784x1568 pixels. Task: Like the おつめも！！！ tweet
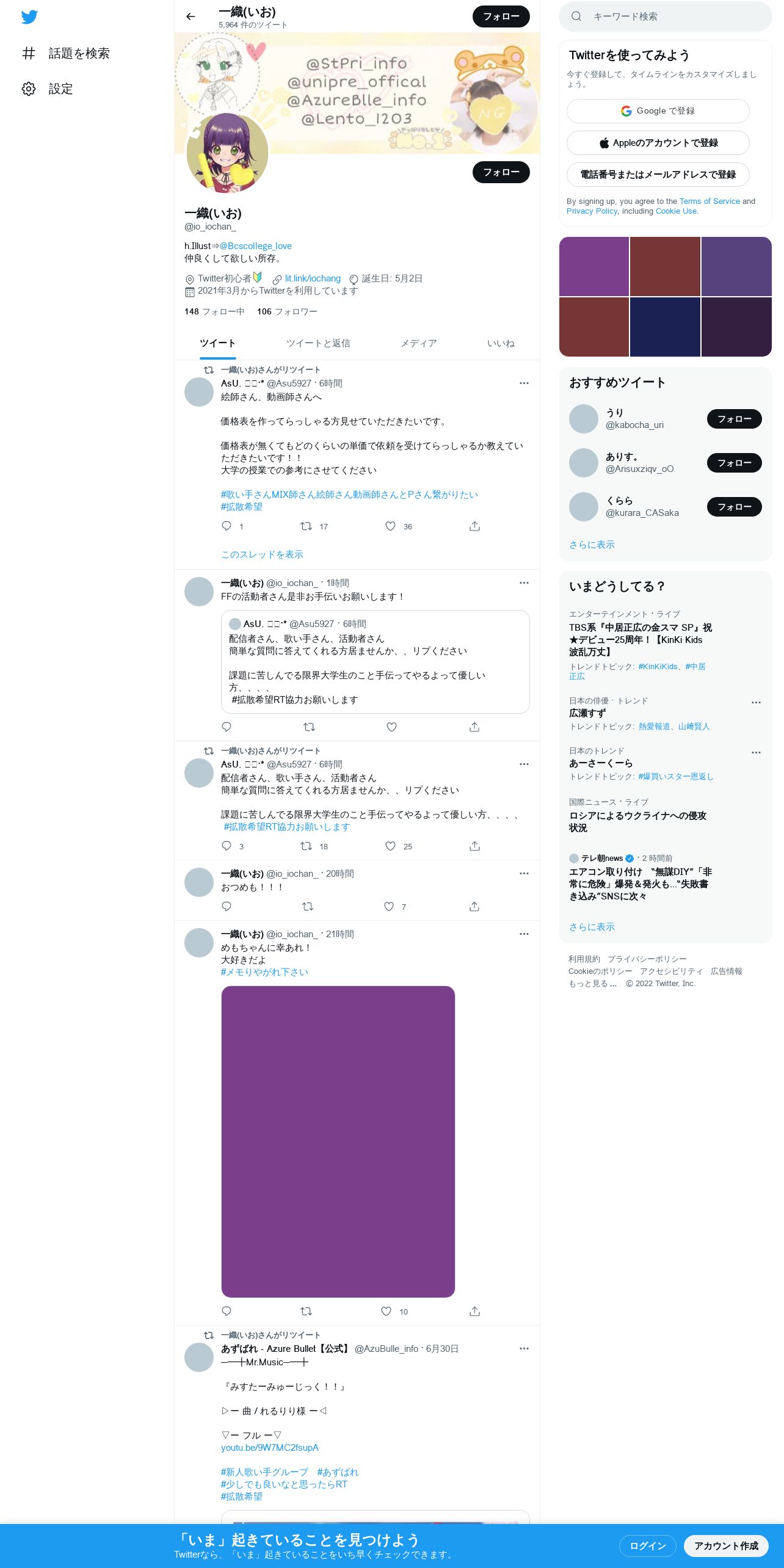click(x=389, y=906)
